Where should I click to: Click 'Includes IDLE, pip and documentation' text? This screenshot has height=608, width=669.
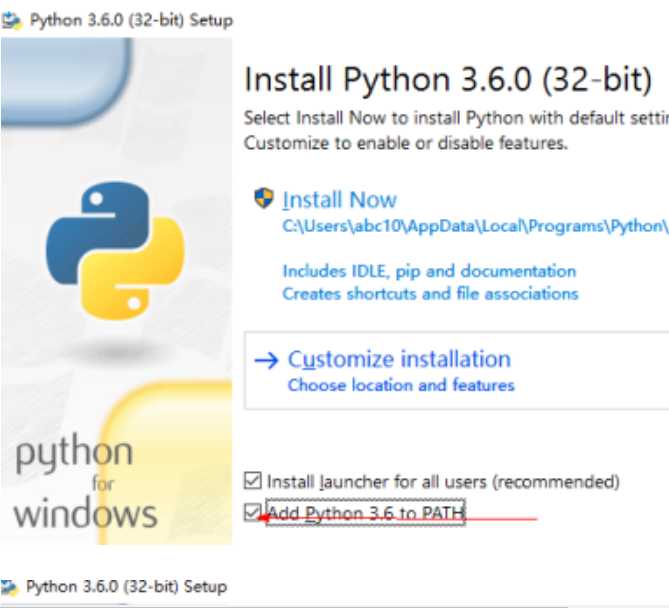coord(429,272)
